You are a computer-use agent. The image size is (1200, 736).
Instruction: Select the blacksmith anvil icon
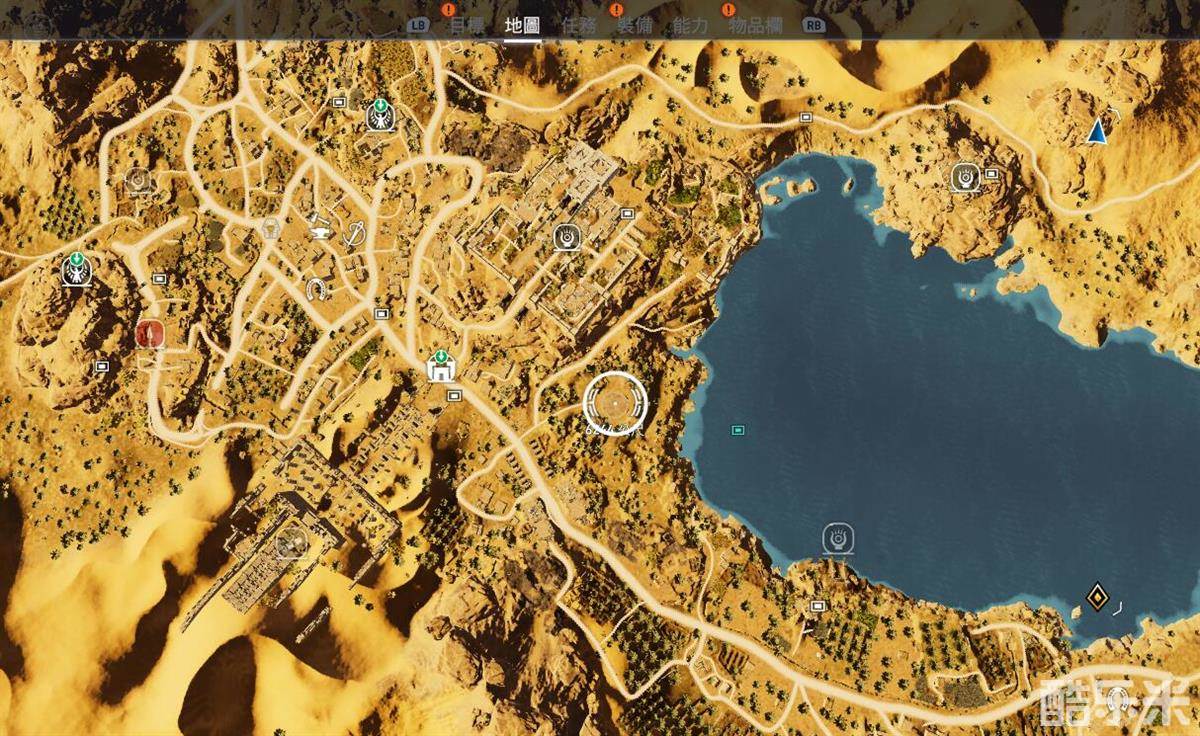320,227
